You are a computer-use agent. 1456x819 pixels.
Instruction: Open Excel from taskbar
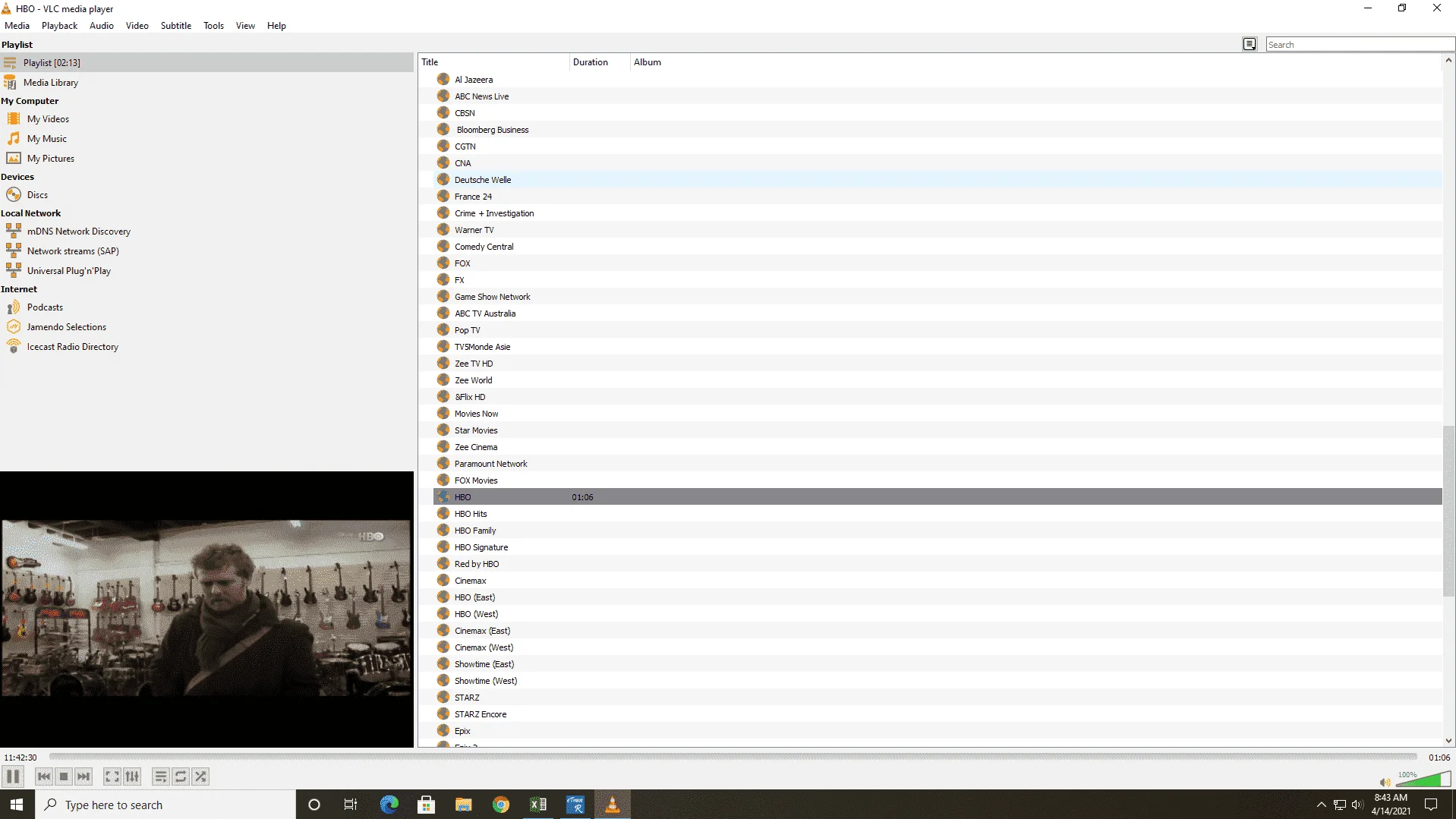pos(538,805)
